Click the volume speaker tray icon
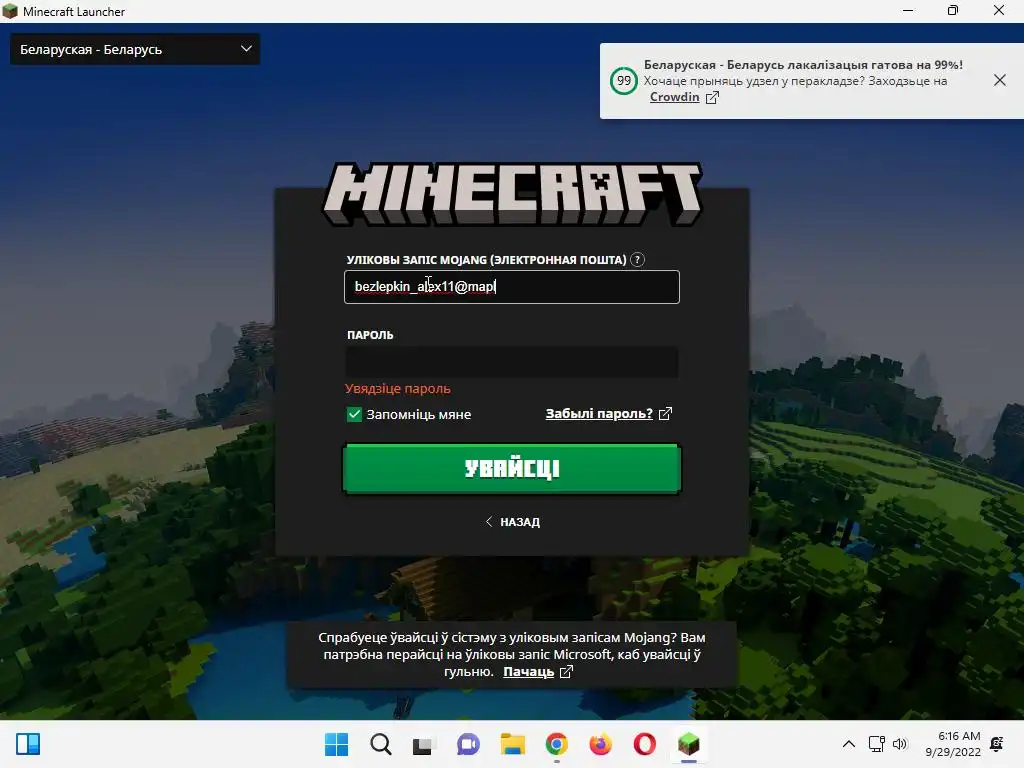 coord(900,744)
